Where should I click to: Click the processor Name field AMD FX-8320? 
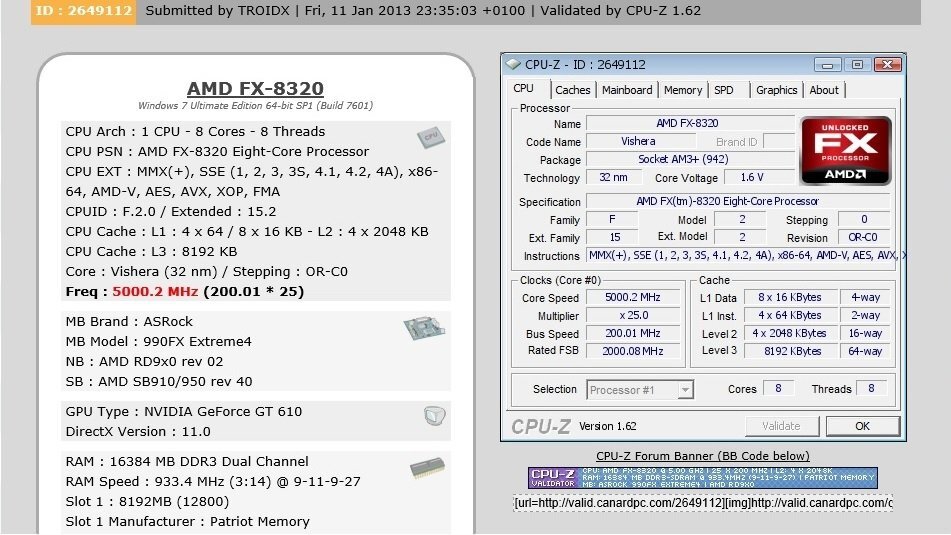coord(690,123)
